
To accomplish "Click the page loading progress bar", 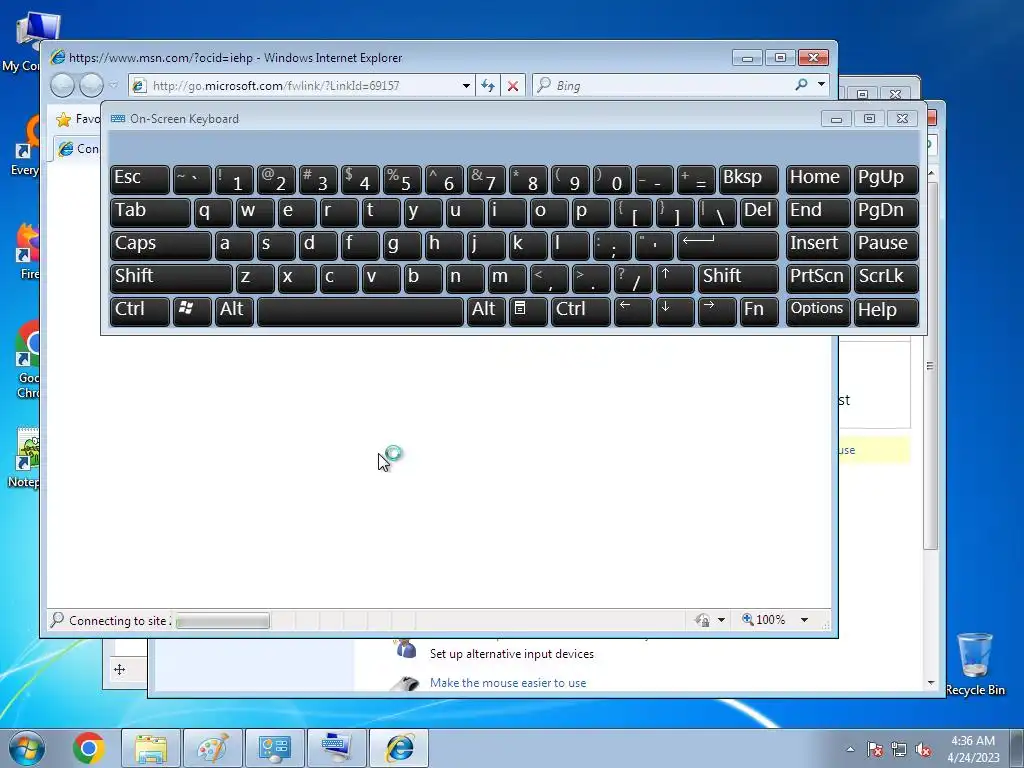I will click(x=222, y=620).
